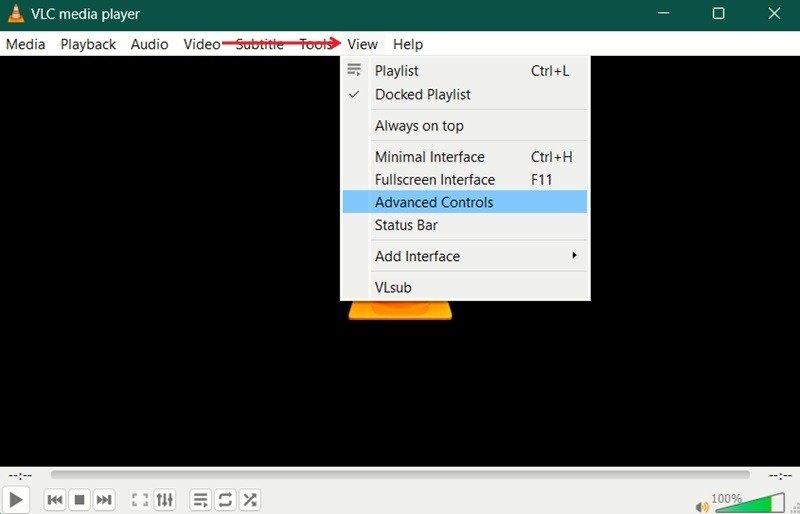This screenshot has width=800, height=514.
Task: Toggle playlist icon in bottom toolbar
Action: click(x=201, y=500)
